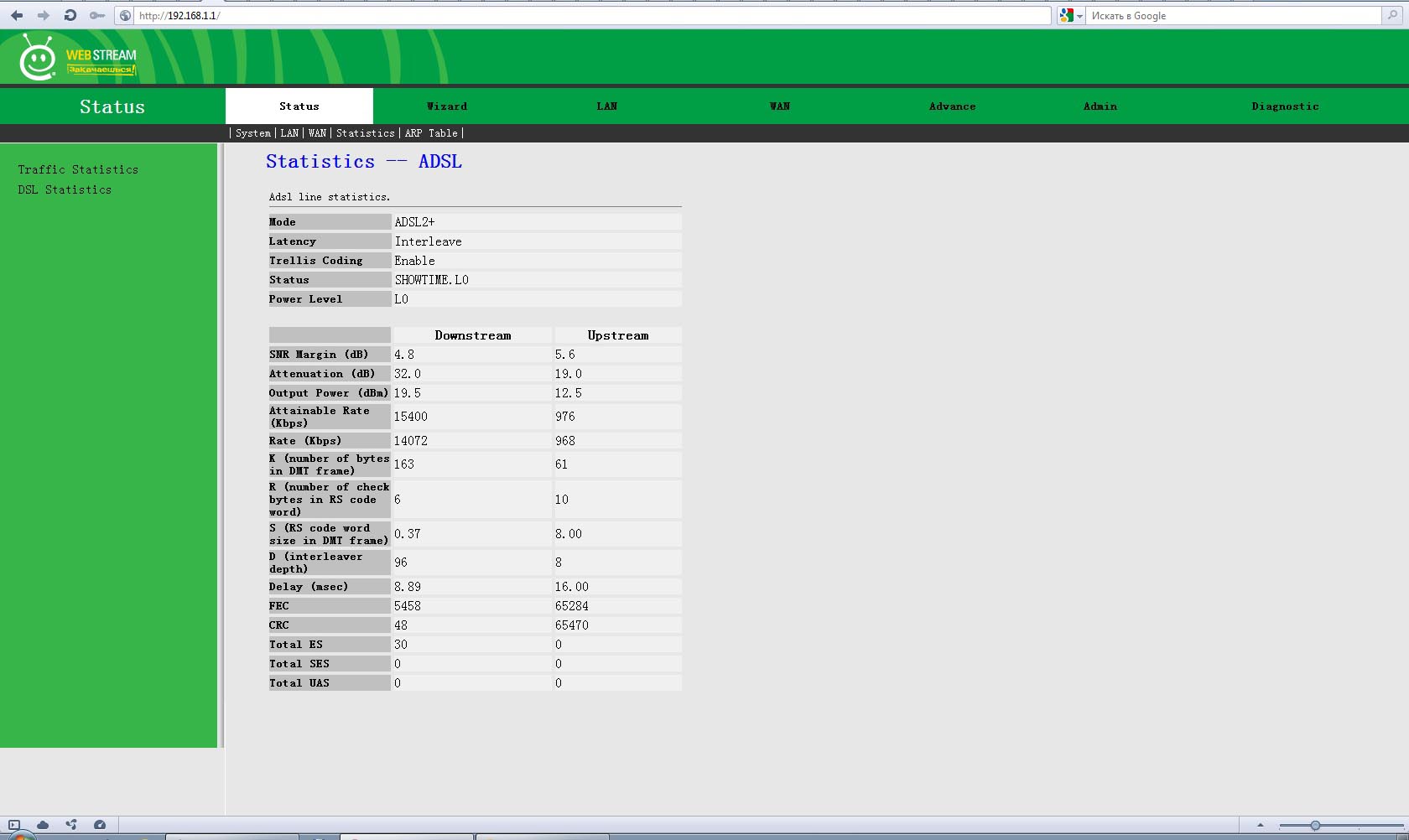Click the cloud sync icon in status bar
1409x840 pixels.
click(43, 825)
